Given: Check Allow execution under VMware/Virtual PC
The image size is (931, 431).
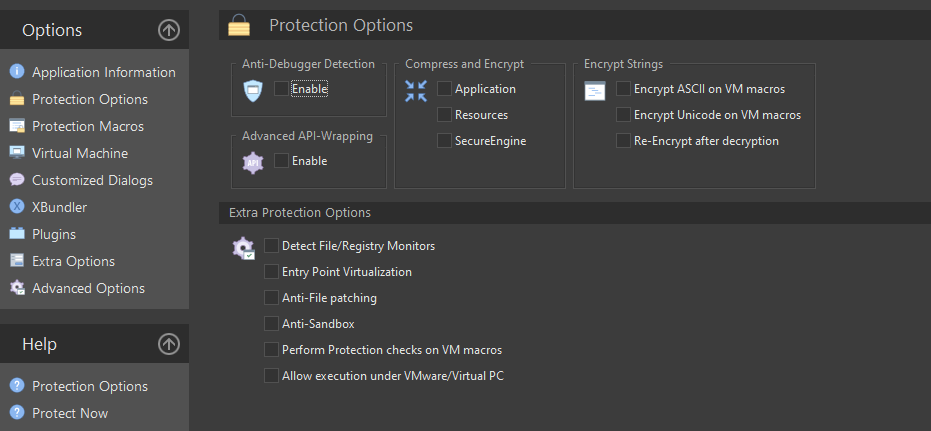Looking at the screenshot, I should [271, 376].
